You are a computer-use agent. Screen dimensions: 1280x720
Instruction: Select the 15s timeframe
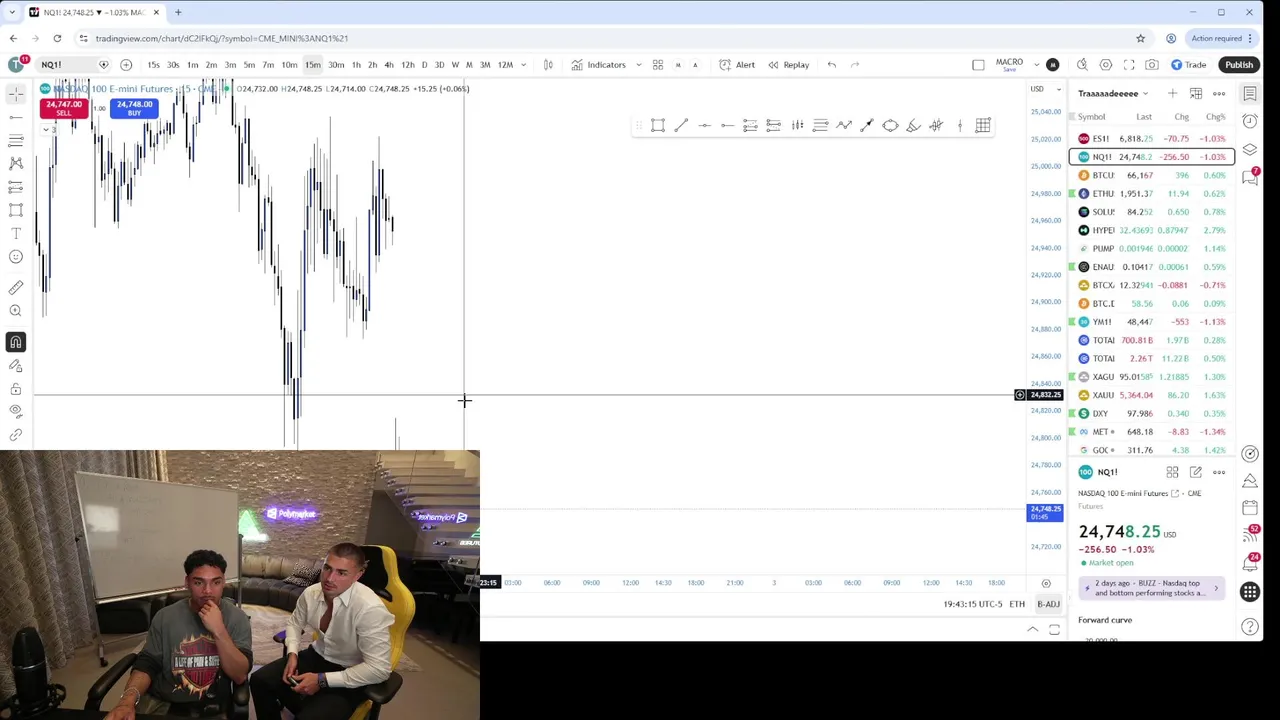coord(153,65)
